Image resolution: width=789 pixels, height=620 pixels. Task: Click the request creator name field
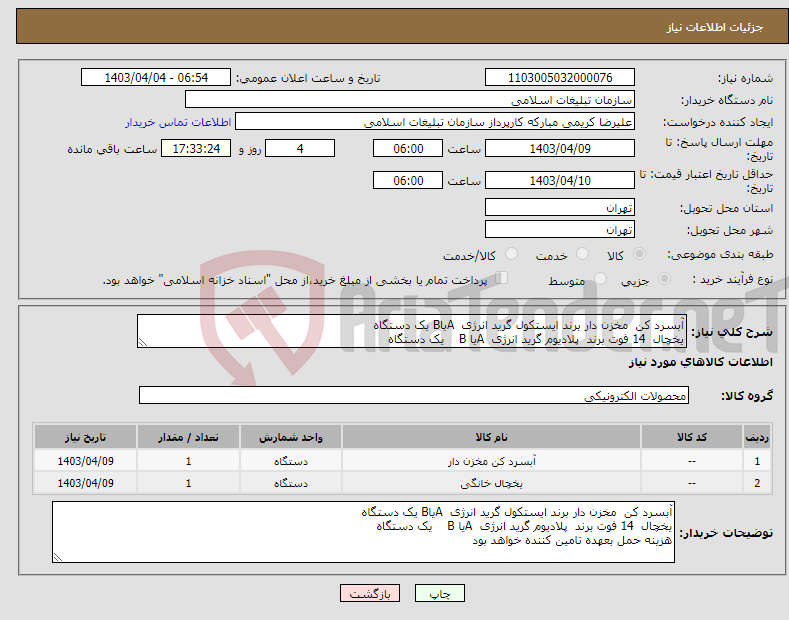[x=435, y=122]
